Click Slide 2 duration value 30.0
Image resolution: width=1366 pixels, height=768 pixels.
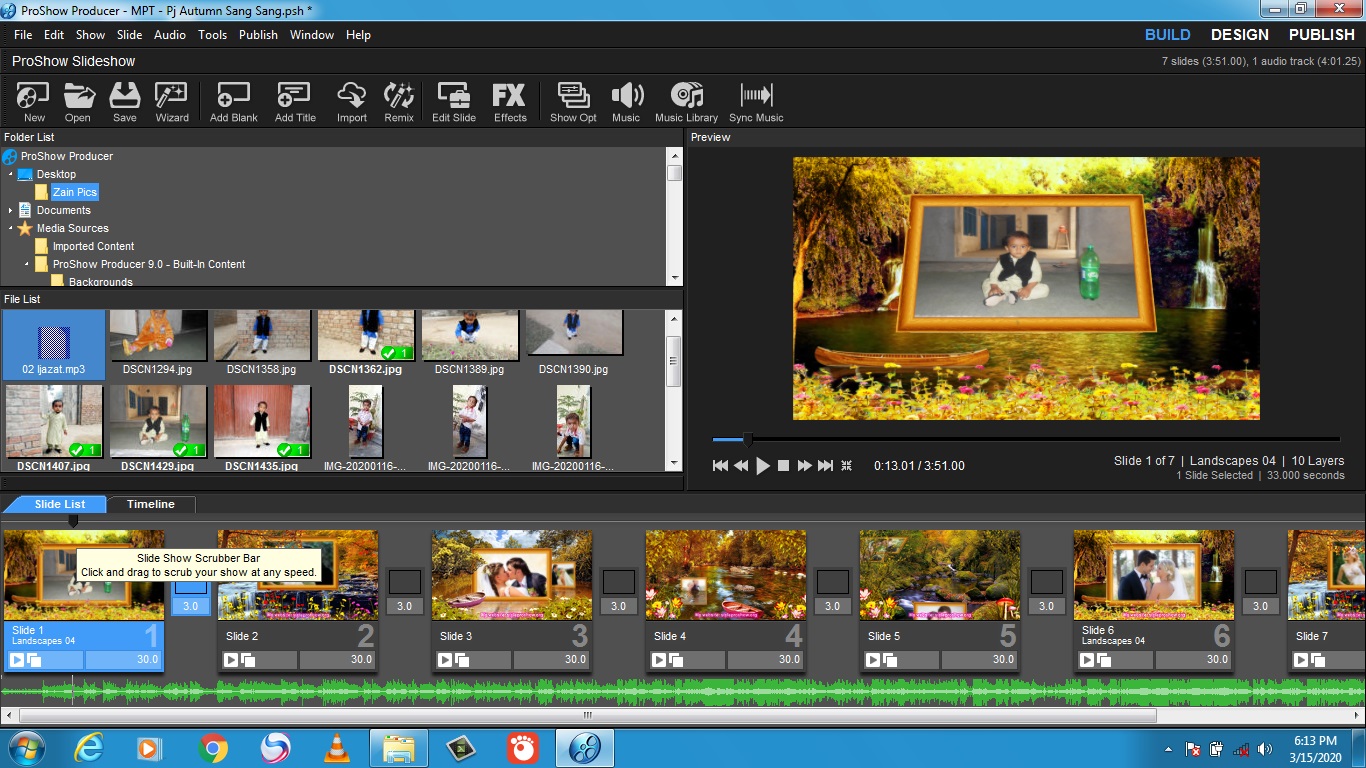(x=338, y=660)
